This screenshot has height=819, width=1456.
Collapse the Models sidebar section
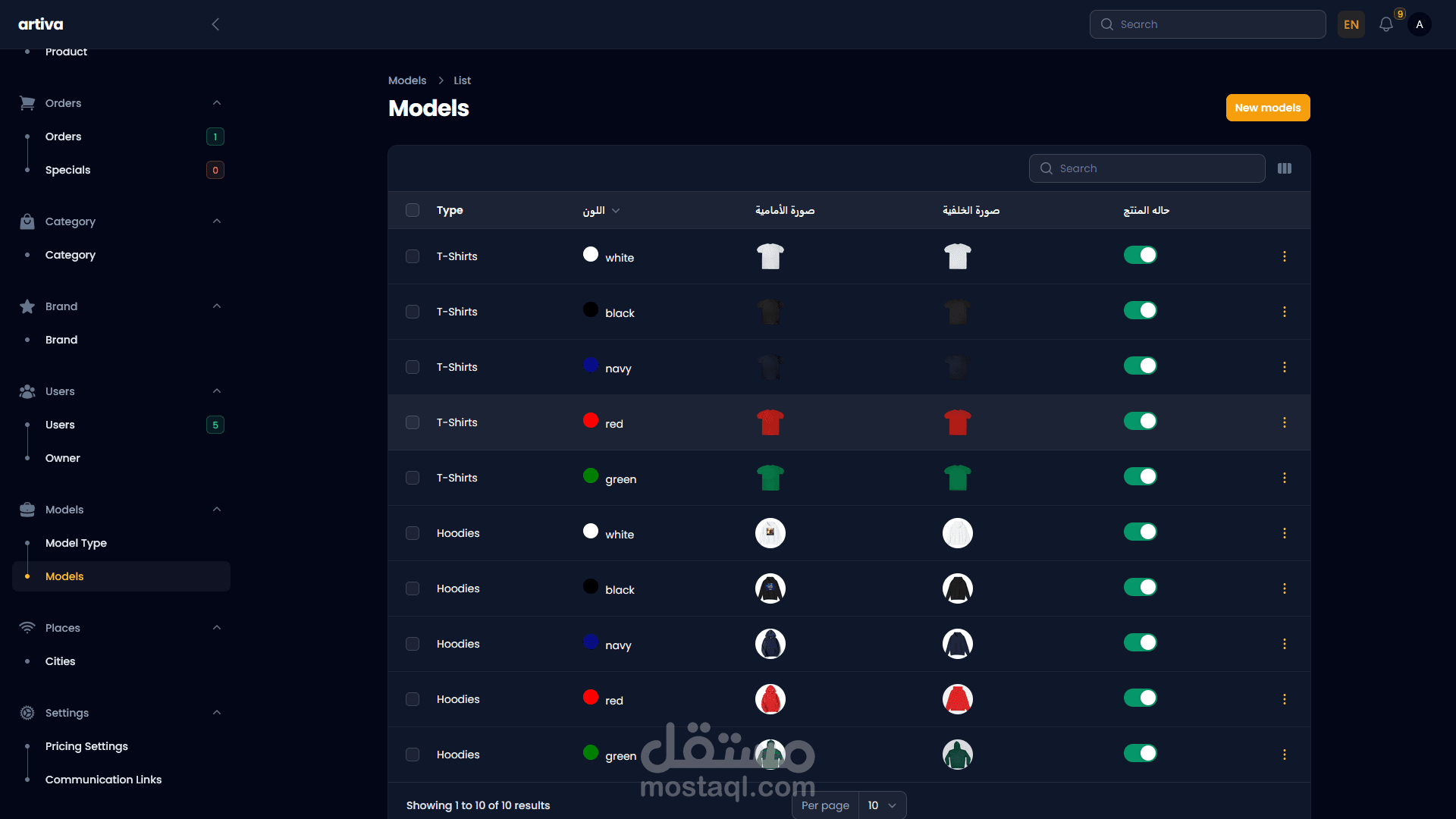(x=217, y=509)
